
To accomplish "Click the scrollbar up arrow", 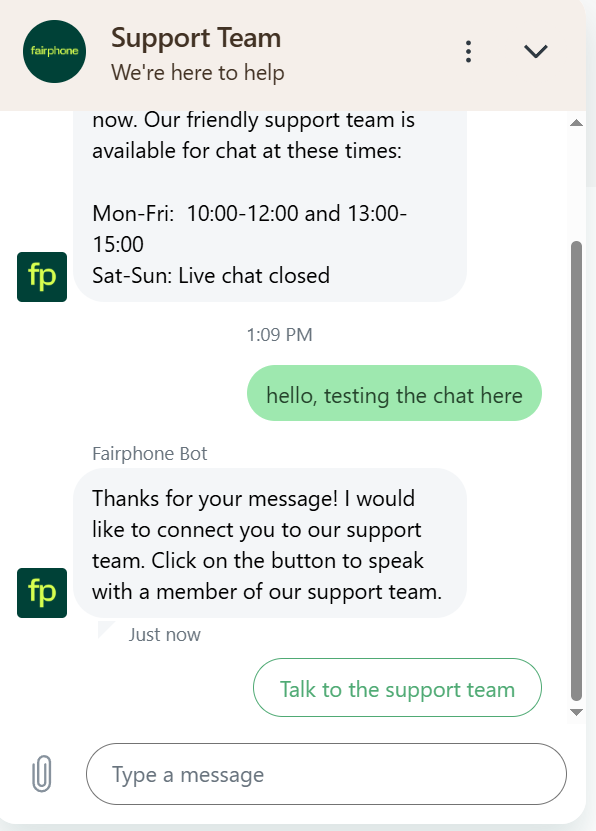I will click(576, 123).
